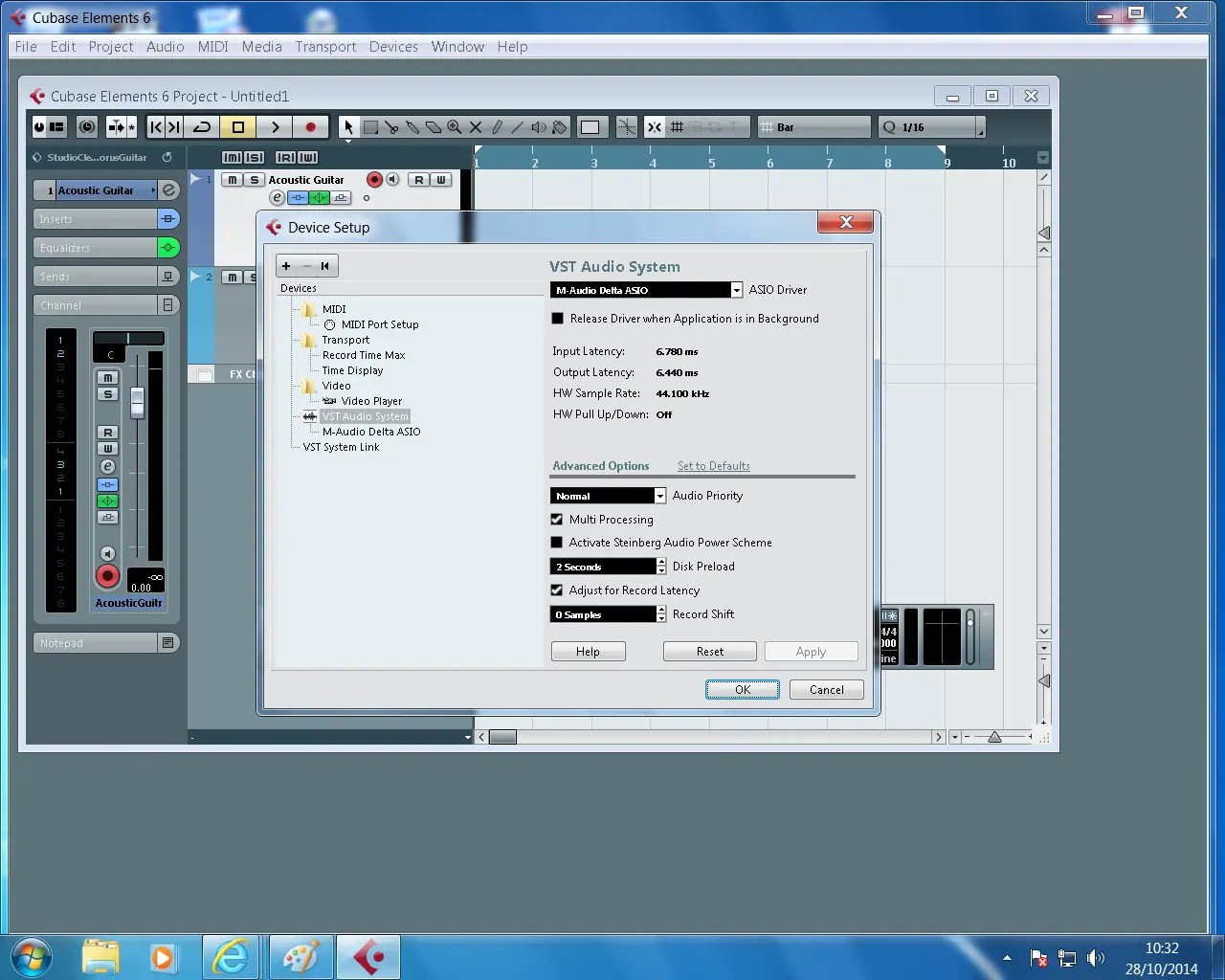Click Go to Previous Marker button
The width and height of the screenshot is (1225, 980).
(156, 126)
